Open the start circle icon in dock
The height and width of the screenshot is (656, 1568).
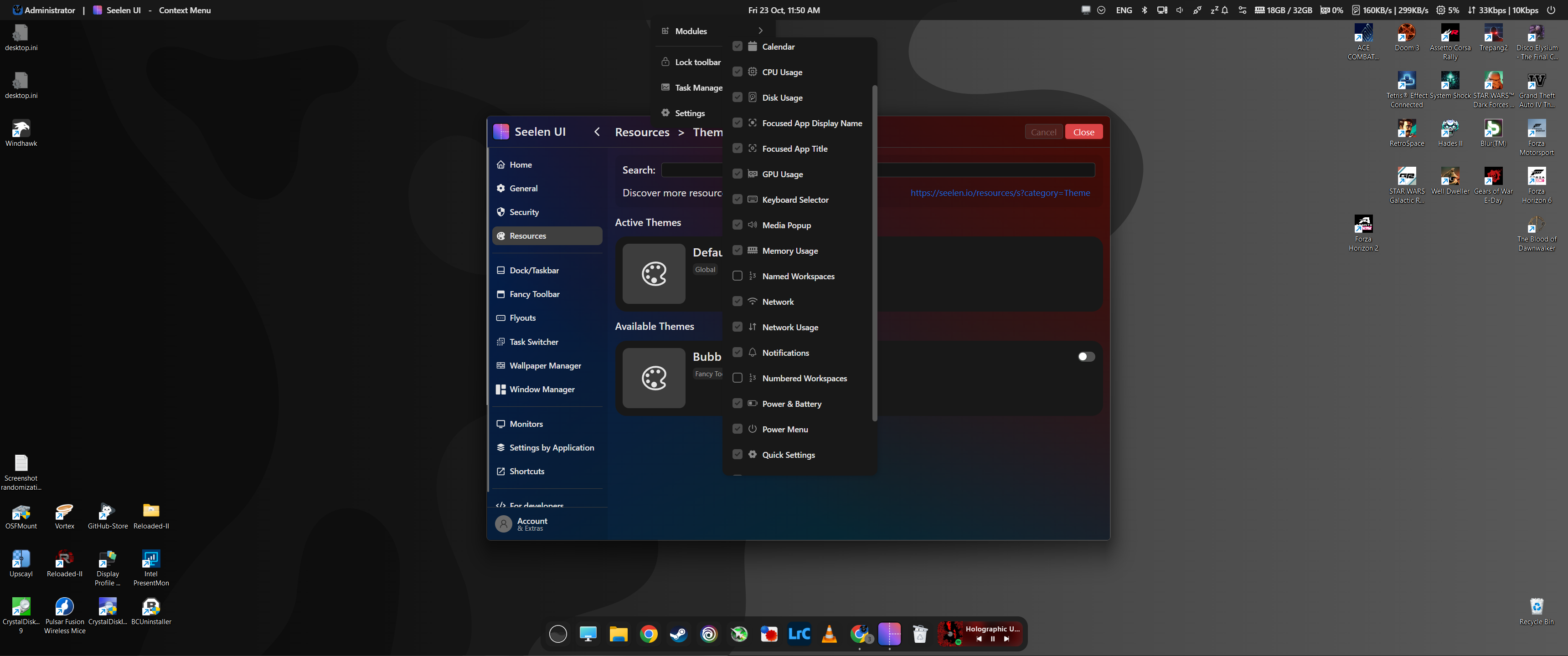tap(557, 634)
